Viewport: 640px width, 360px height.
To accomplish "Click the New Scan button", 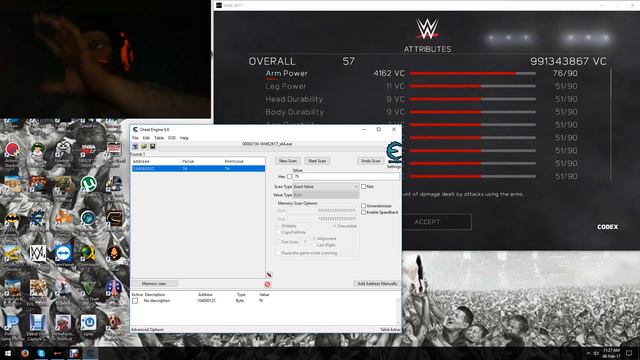I will pos(288,161).
